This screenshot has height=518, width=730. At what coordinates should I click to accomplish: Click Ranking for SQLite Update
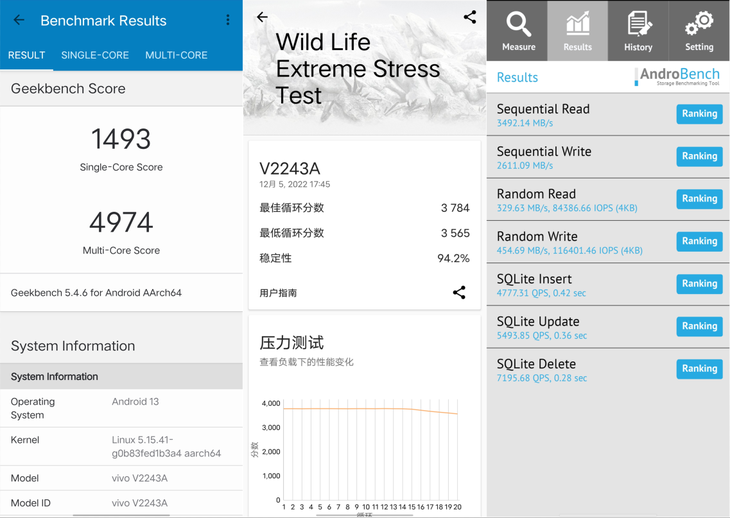point(699,326)
